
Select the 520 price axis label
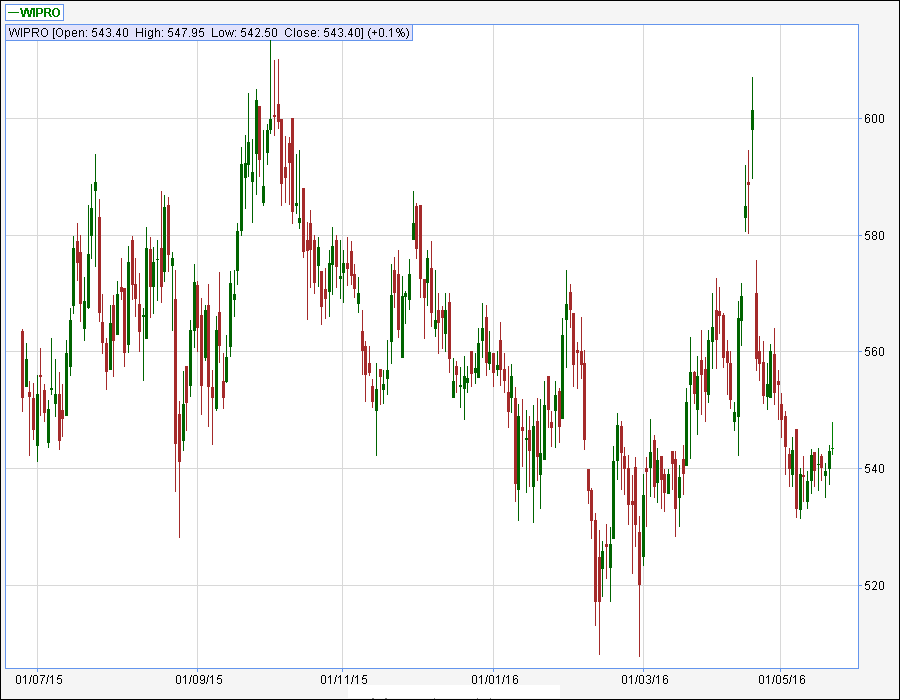874,586
